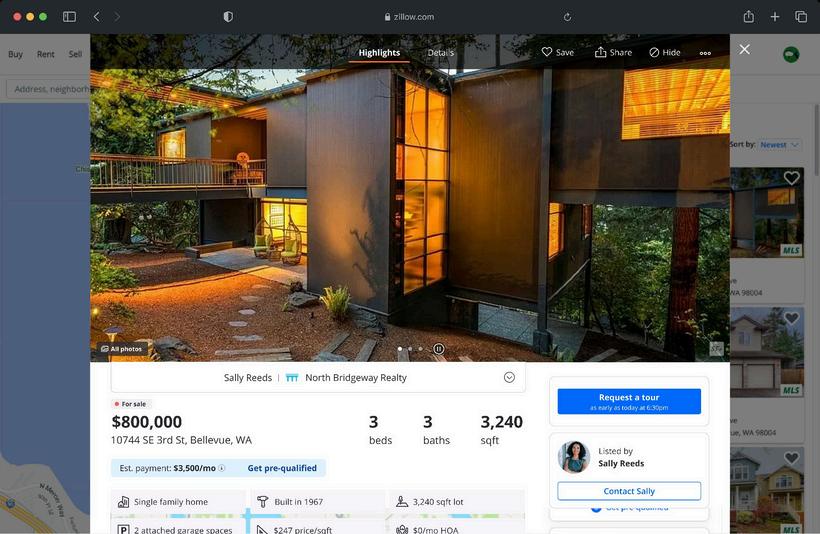This screenshot has height=534, width=820.
Task: Toggle Safari sidebar icon
Action: [69, 17]
